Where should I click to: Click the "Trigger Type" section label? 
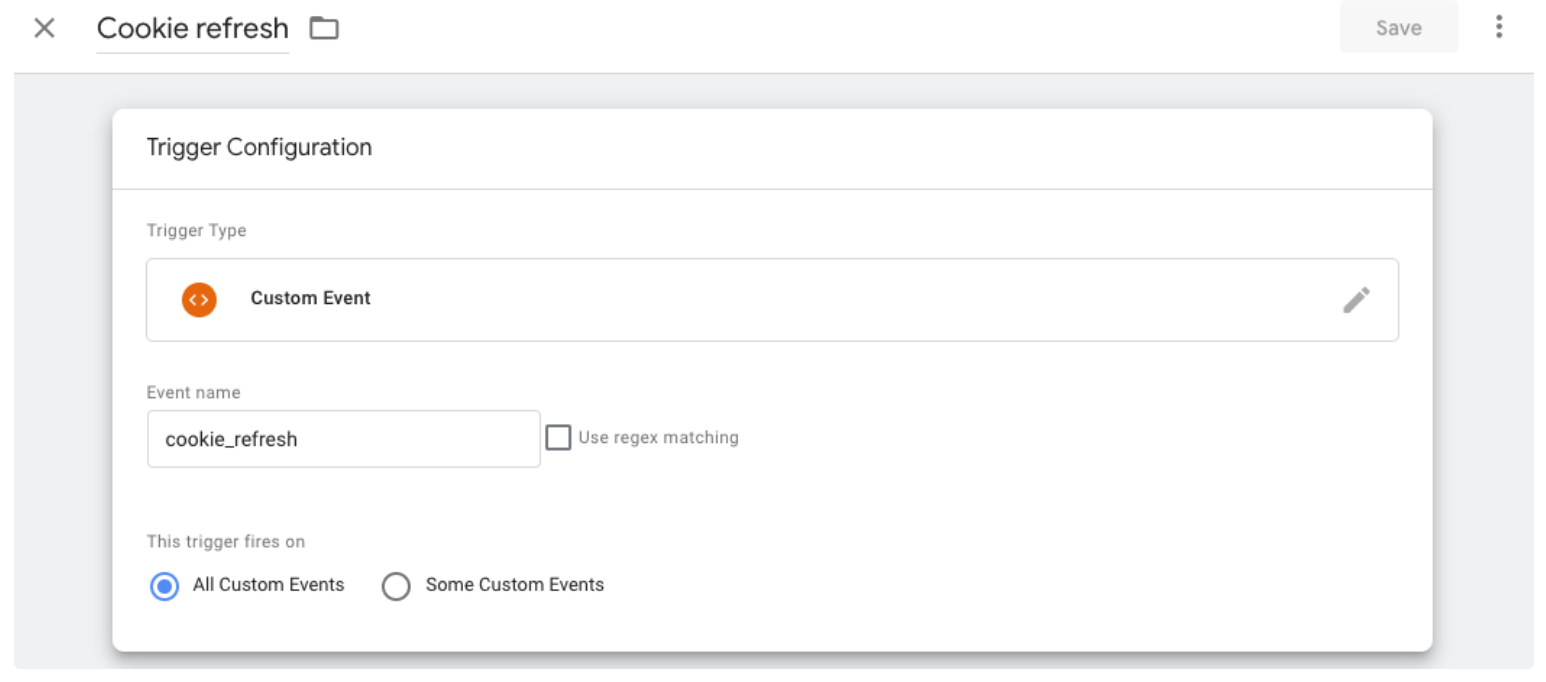(x=196, y=231)
